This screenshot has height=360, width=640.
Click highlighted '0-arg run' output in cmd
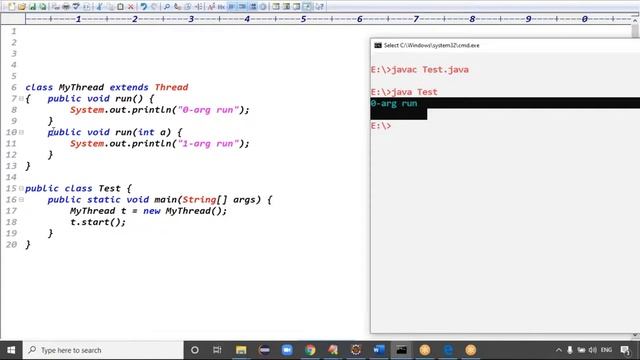pos(394,103)
